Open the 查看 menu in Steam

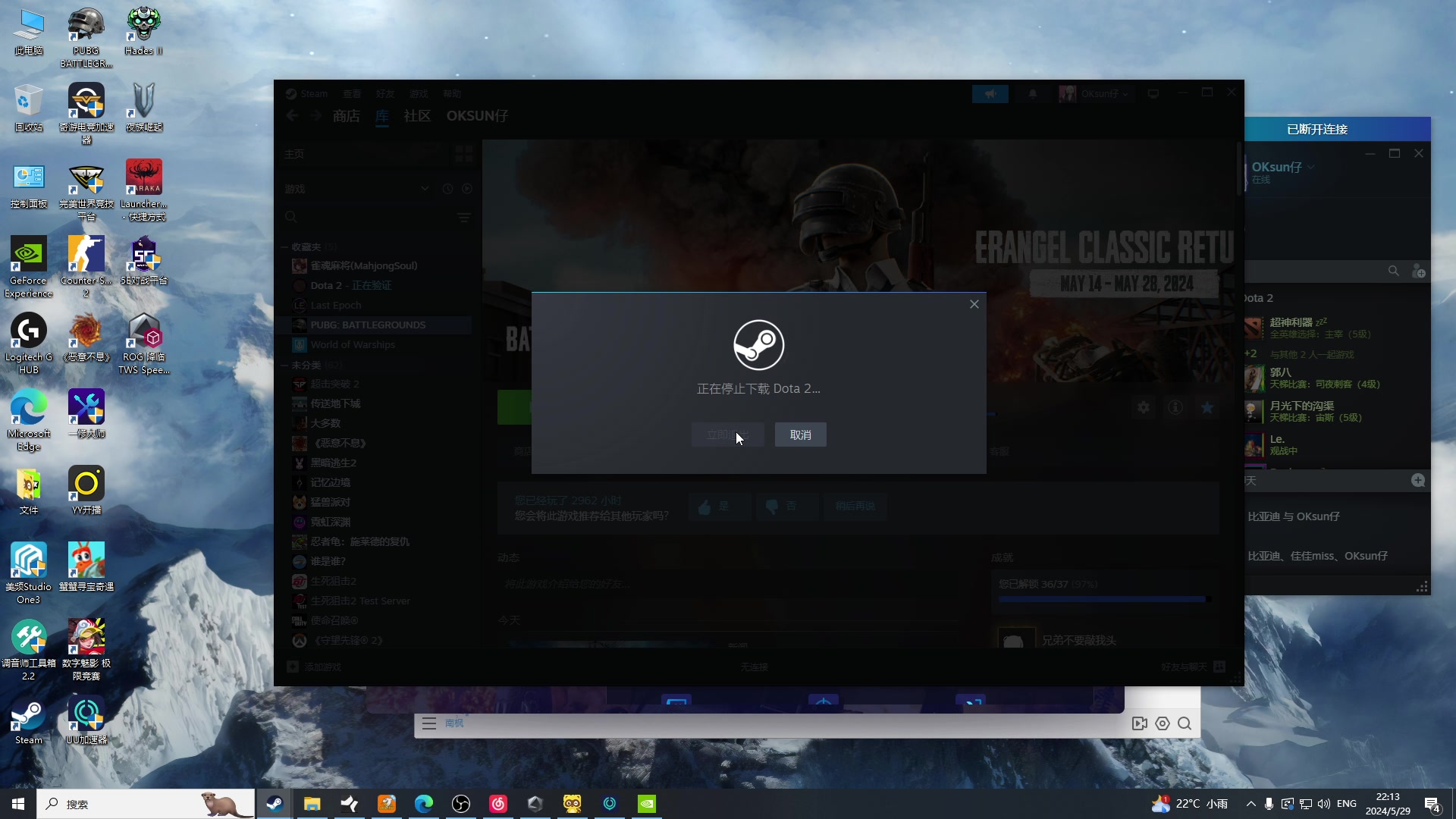pyautogui.click(x=352, y=94)
